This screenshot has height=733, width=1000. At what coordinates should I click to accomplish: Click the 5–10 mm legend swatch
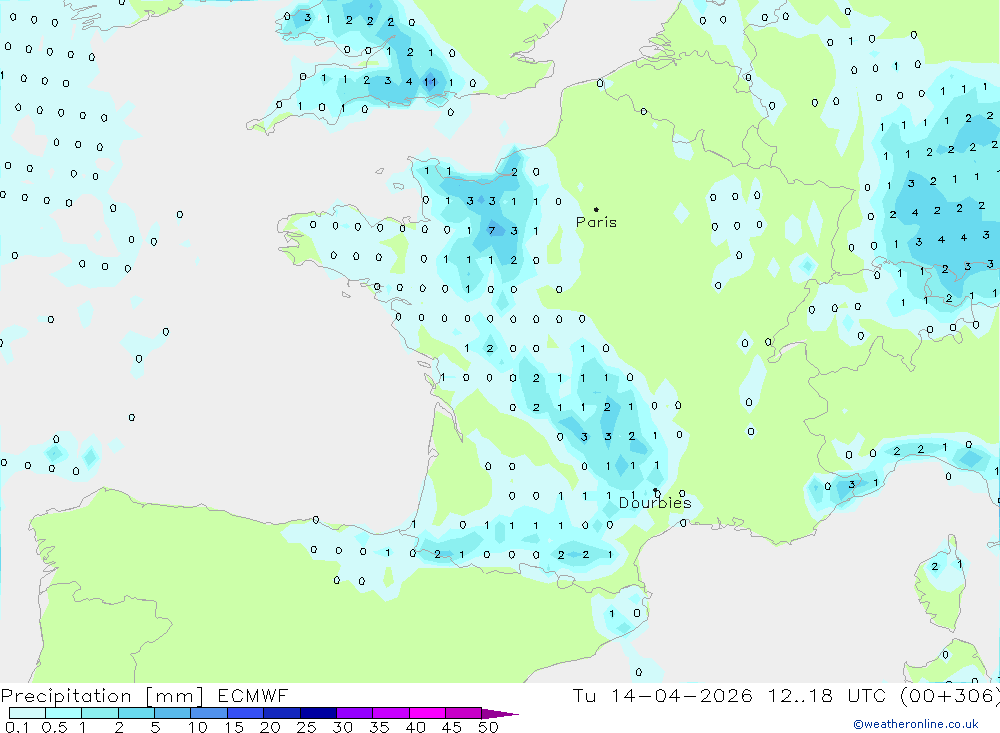point(173,713)
